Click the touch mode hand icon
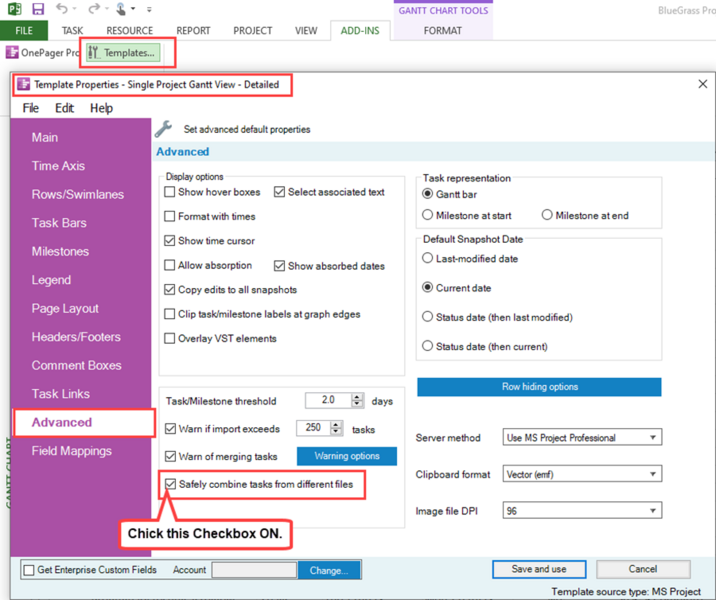The width and height of the screenshot is (716, 600). 121,9
